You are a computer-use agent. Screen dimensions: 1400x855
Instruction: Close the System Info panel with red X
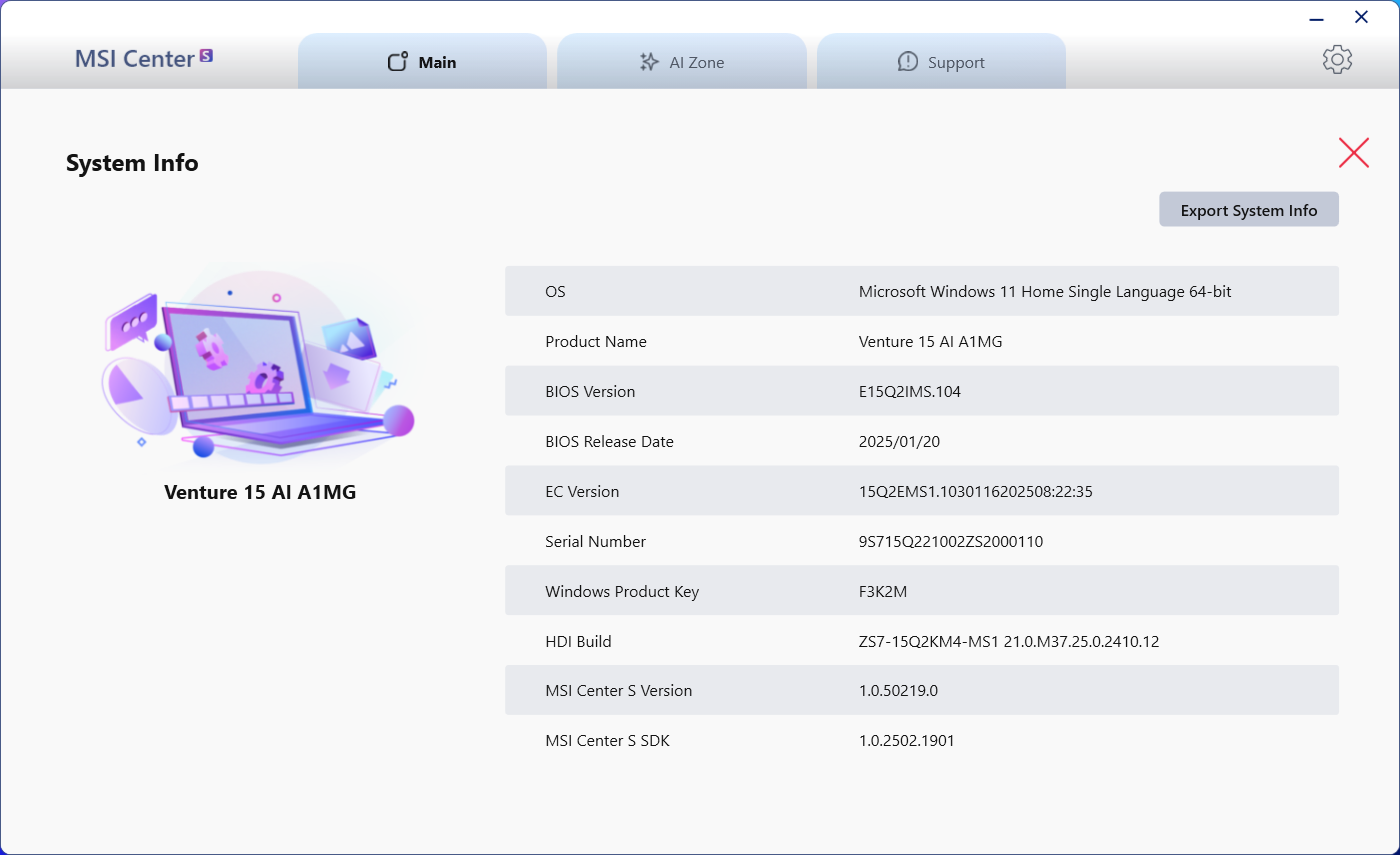[1353, 152]
